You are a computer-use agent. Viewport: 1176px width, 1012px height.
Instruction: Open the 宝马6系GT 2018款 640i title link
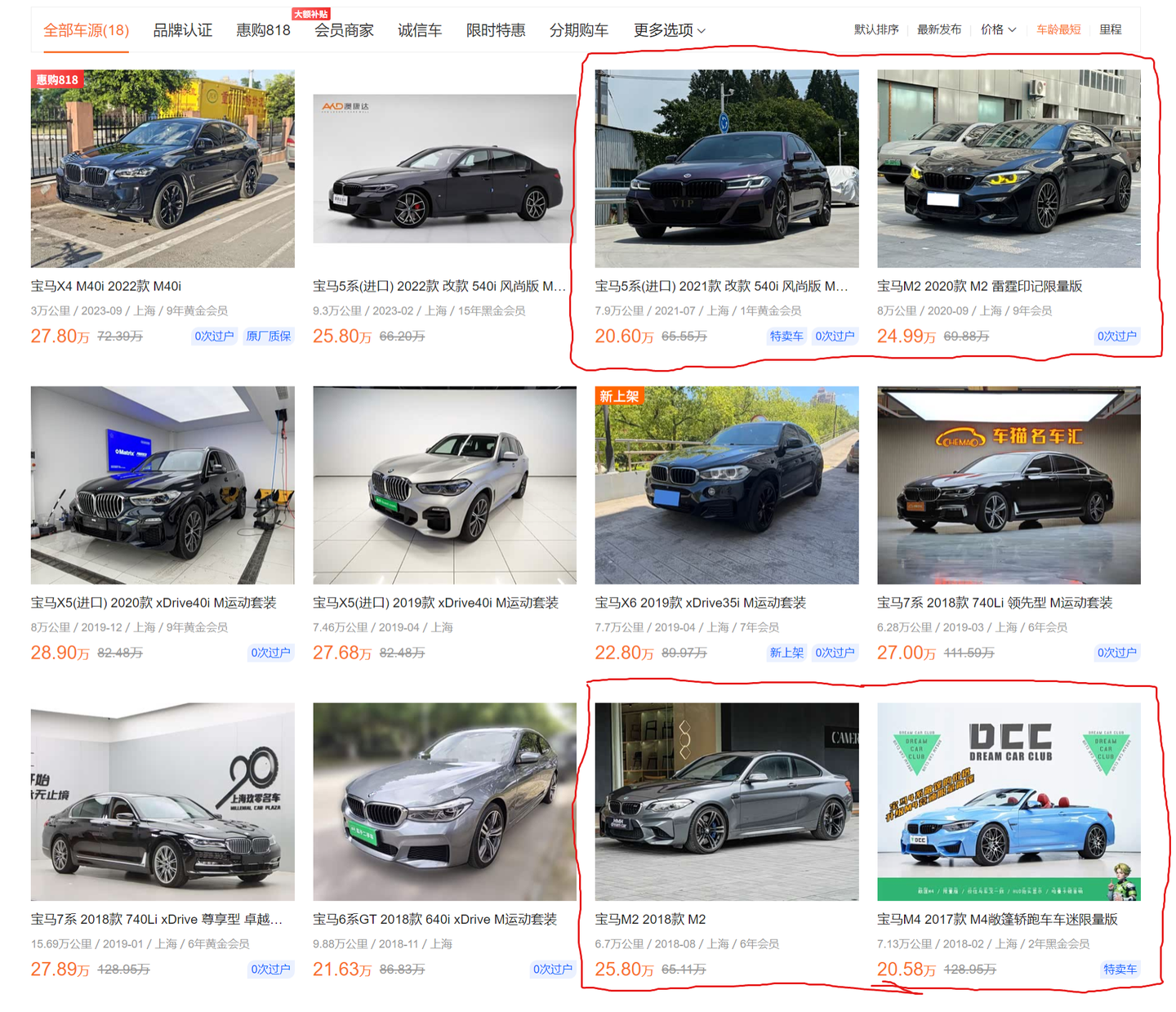point(434,920)
